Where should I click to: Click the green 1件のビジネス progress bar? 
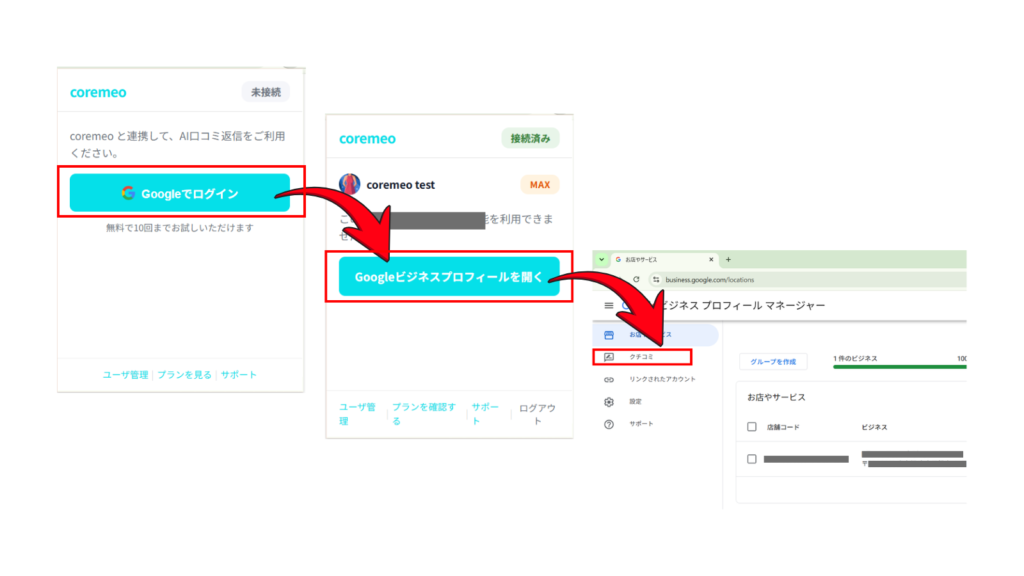point(899,367)
